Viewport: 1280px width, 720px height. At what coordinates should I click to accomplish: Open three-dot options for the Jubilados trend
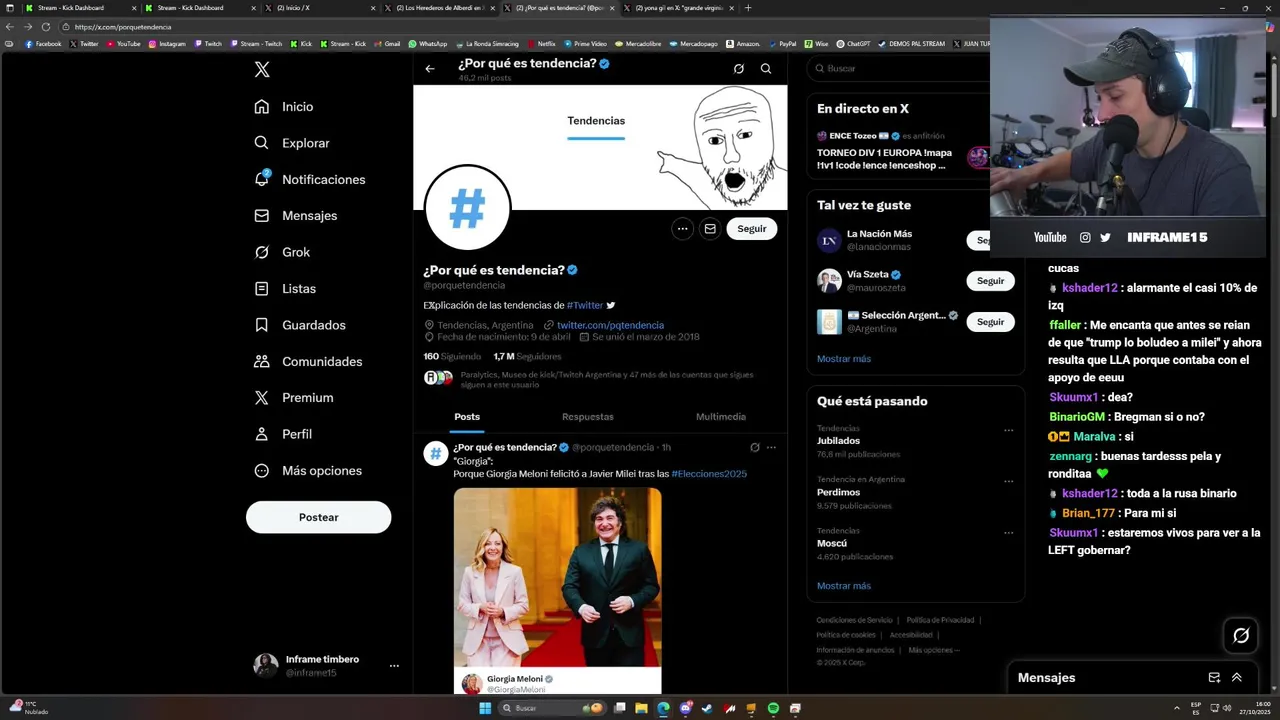pyautogui.click(x=1007, y=430)
